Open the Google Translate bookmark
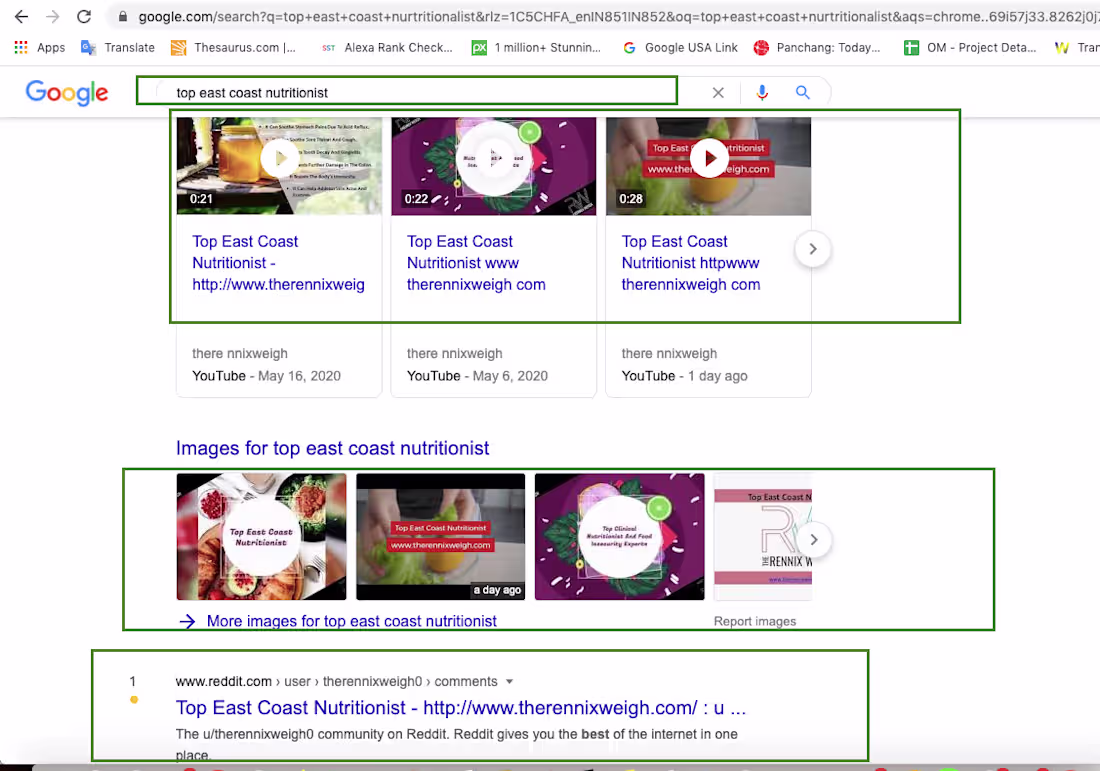 click(x=117, y=47)
